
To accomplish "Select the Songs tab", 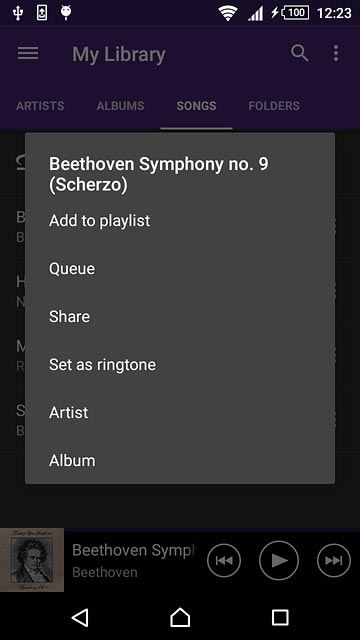I will click(196, 106).
